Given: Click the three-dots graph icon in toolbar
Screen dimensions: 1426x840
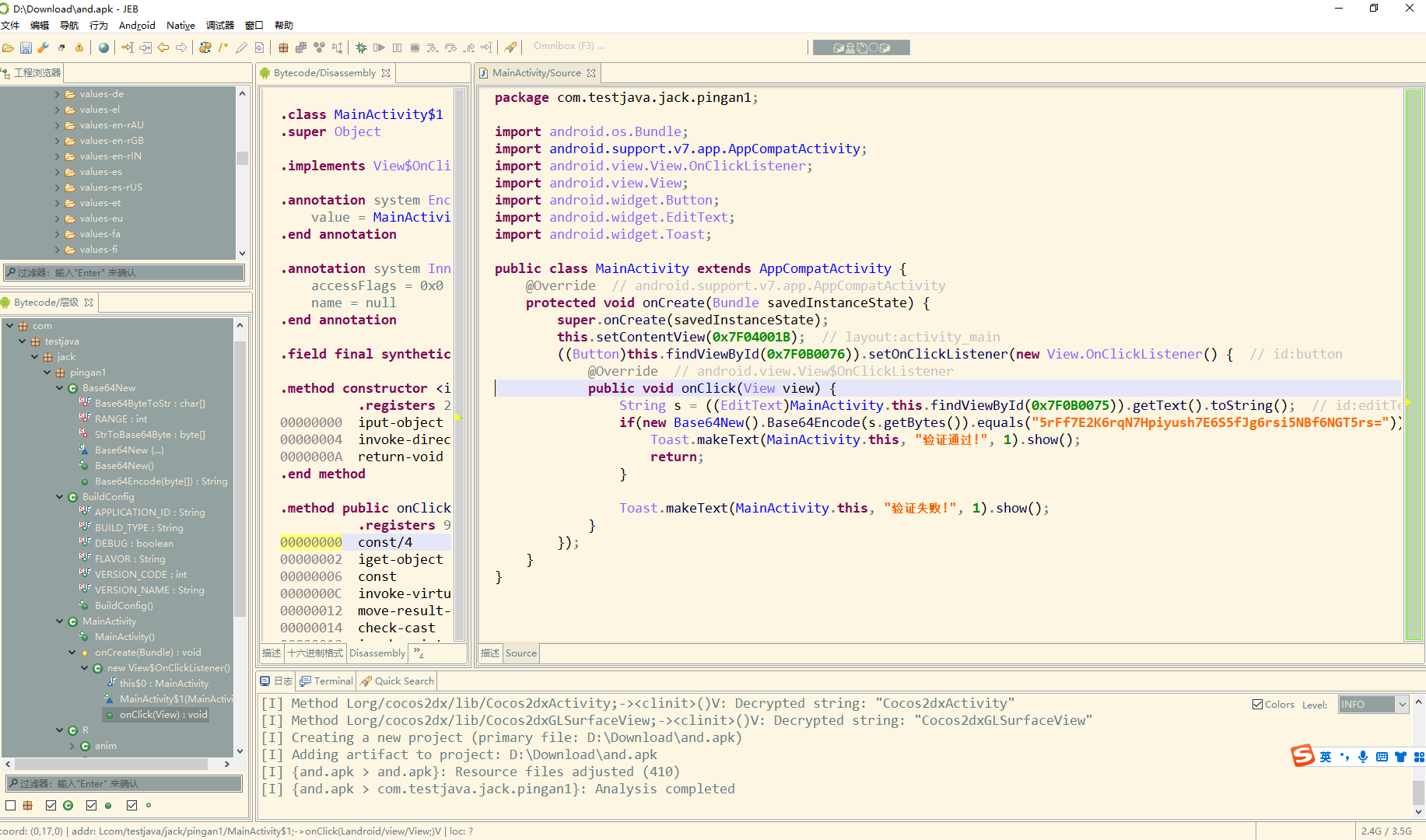Looking at the screenshot, I should (x=319, y=47).
